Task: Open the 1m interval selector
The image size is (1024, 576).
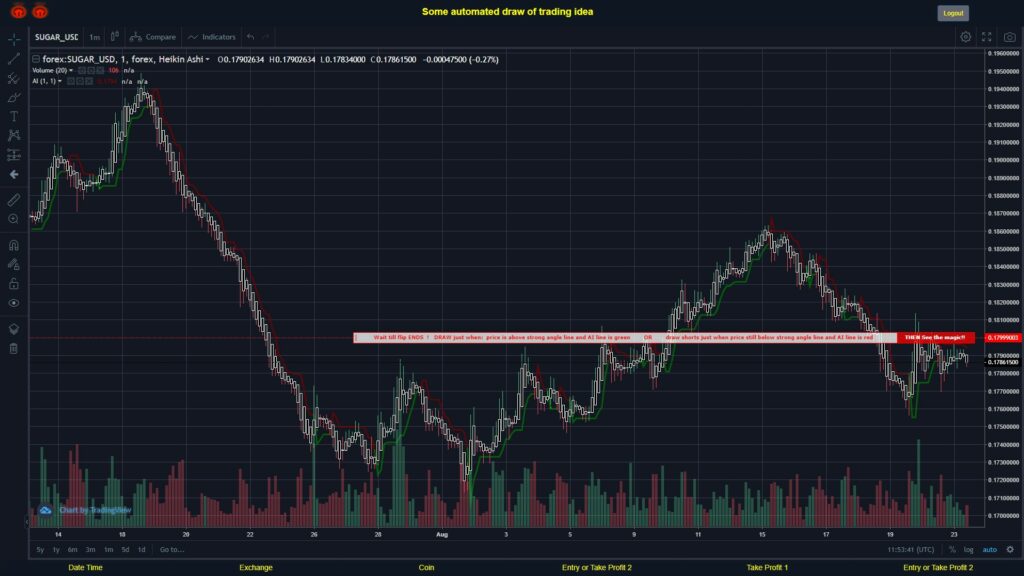Action: tap(95, 37)
